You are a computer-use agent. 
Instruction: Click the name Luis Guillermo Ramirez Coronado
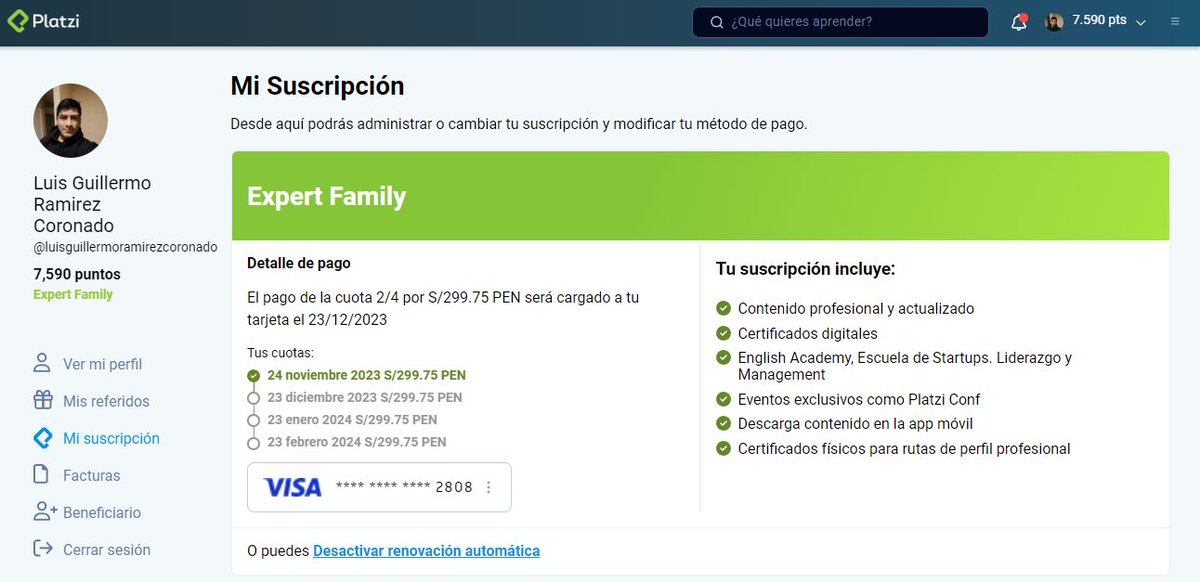pos(92,204)
